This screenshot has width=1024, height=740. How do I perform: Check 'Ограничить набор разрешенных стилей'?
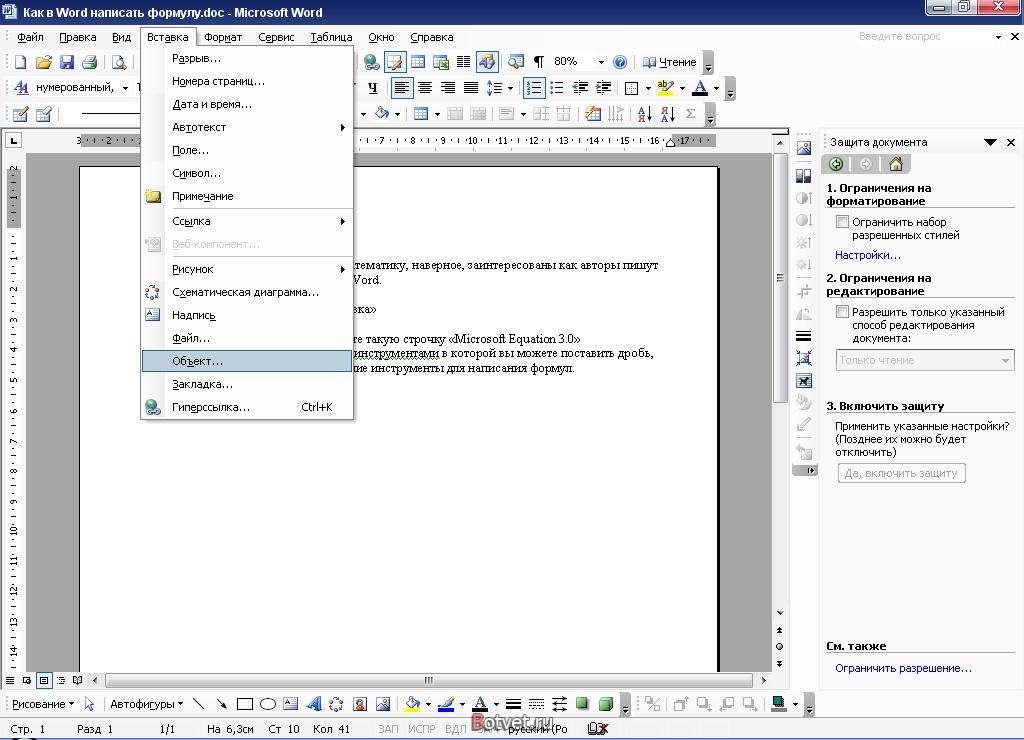point(842,222)
